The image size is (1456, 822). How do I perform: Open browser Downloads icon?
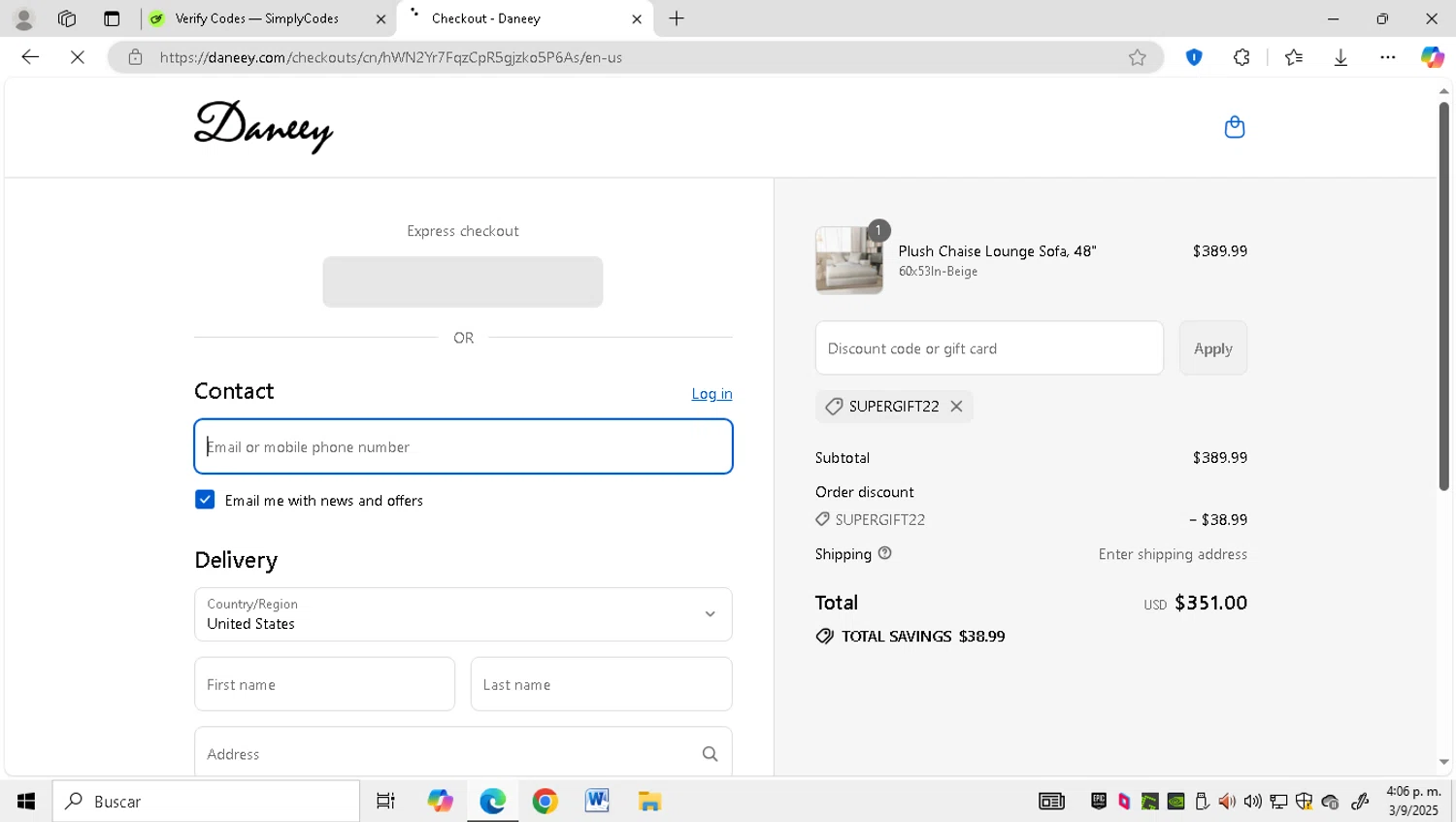pos(1340,57)
